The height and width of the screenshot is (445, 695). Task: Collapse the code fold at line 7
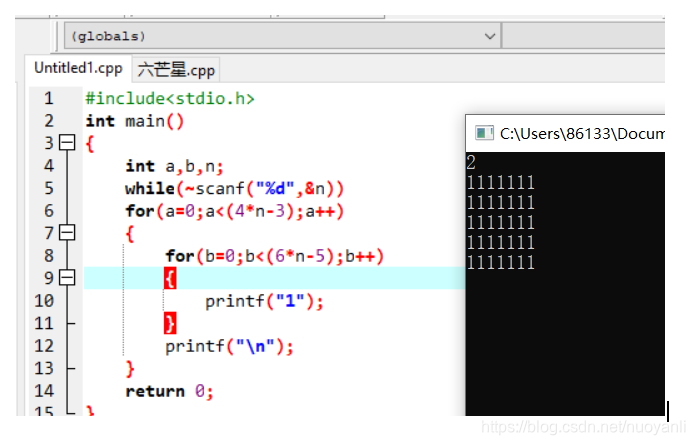(x=67, y=233)
